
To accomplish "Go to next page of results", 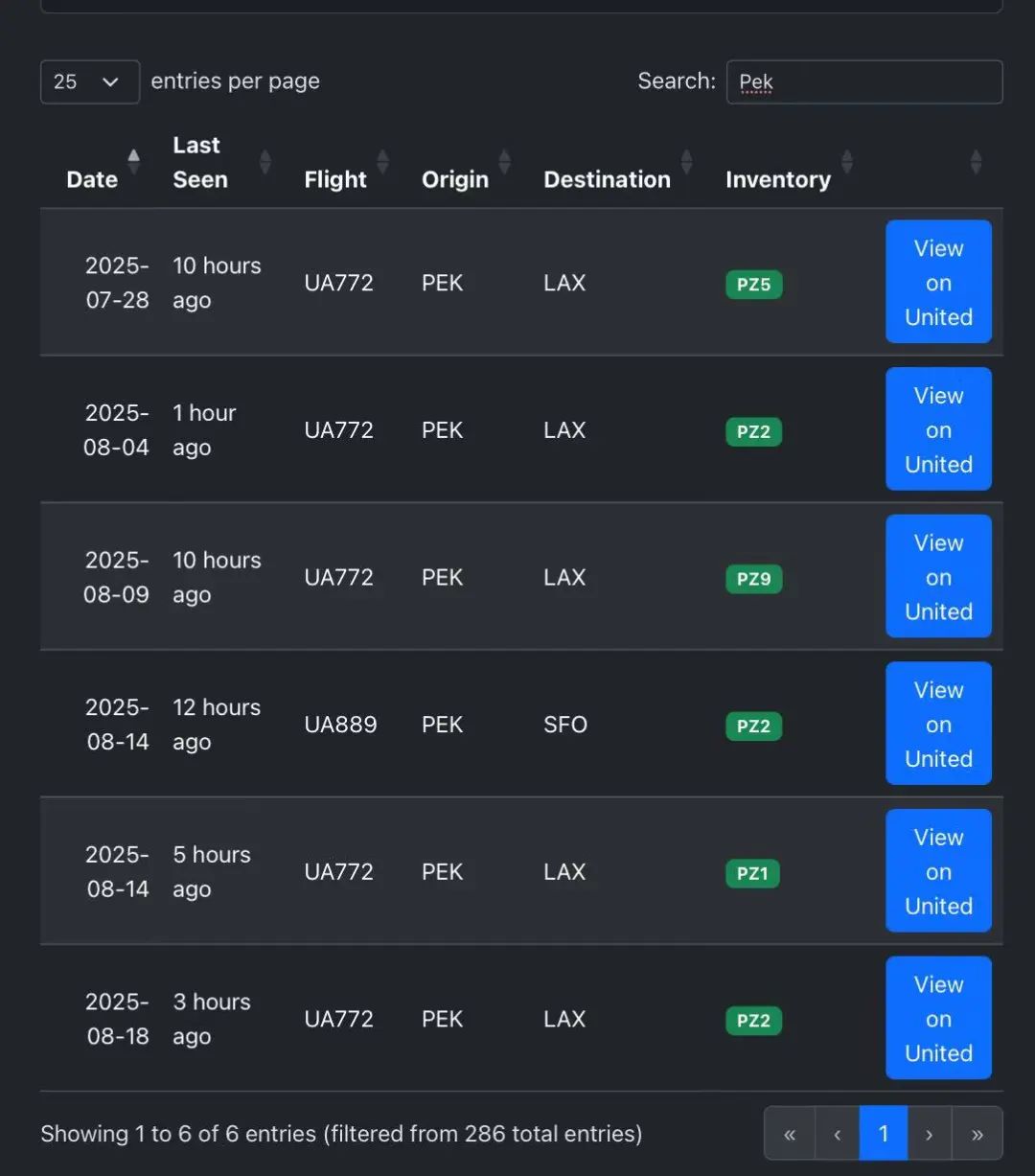I will [929, 1134].
